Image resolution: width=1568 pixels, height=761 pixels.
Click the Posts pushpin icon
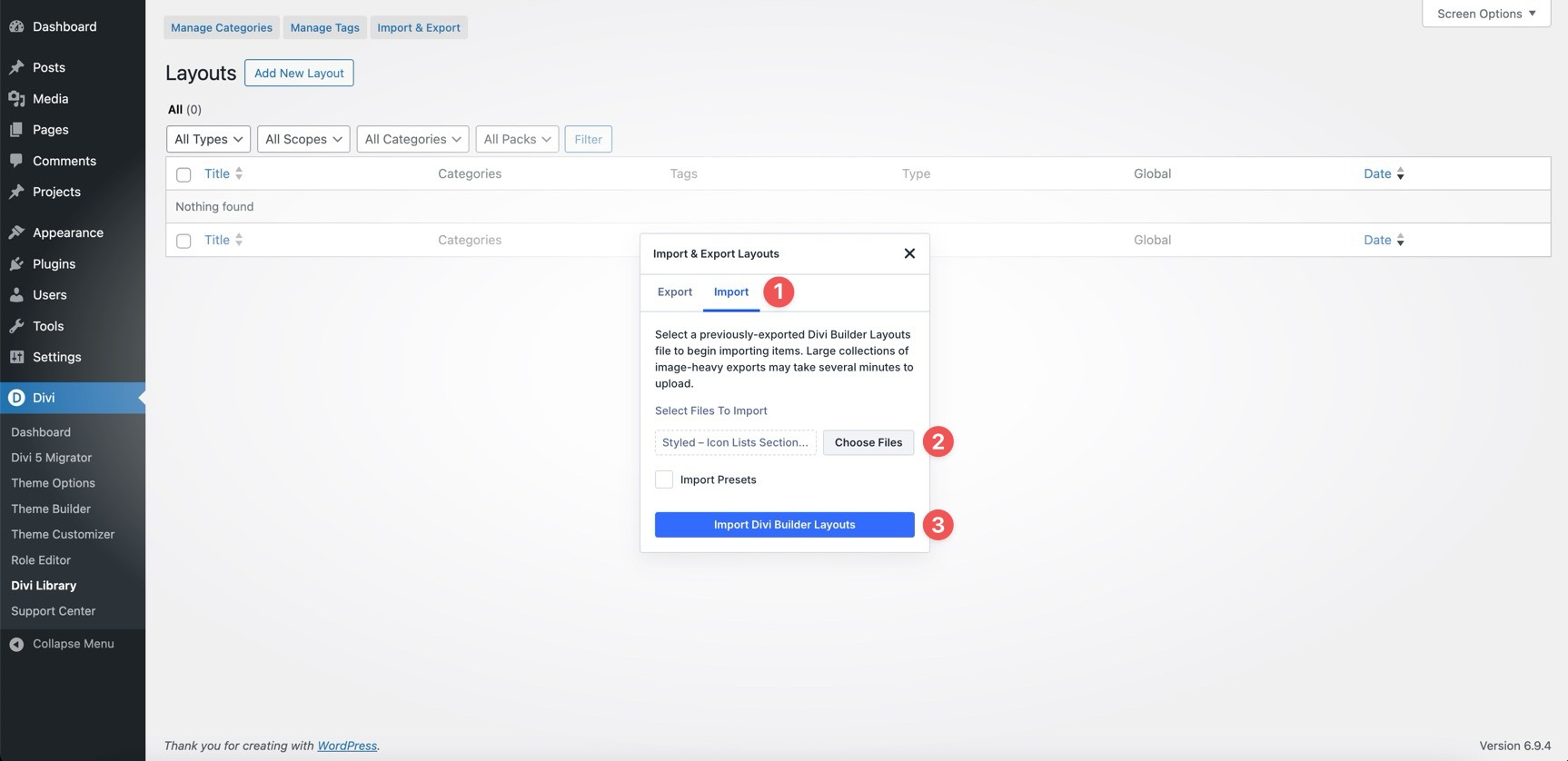point(16,67)
